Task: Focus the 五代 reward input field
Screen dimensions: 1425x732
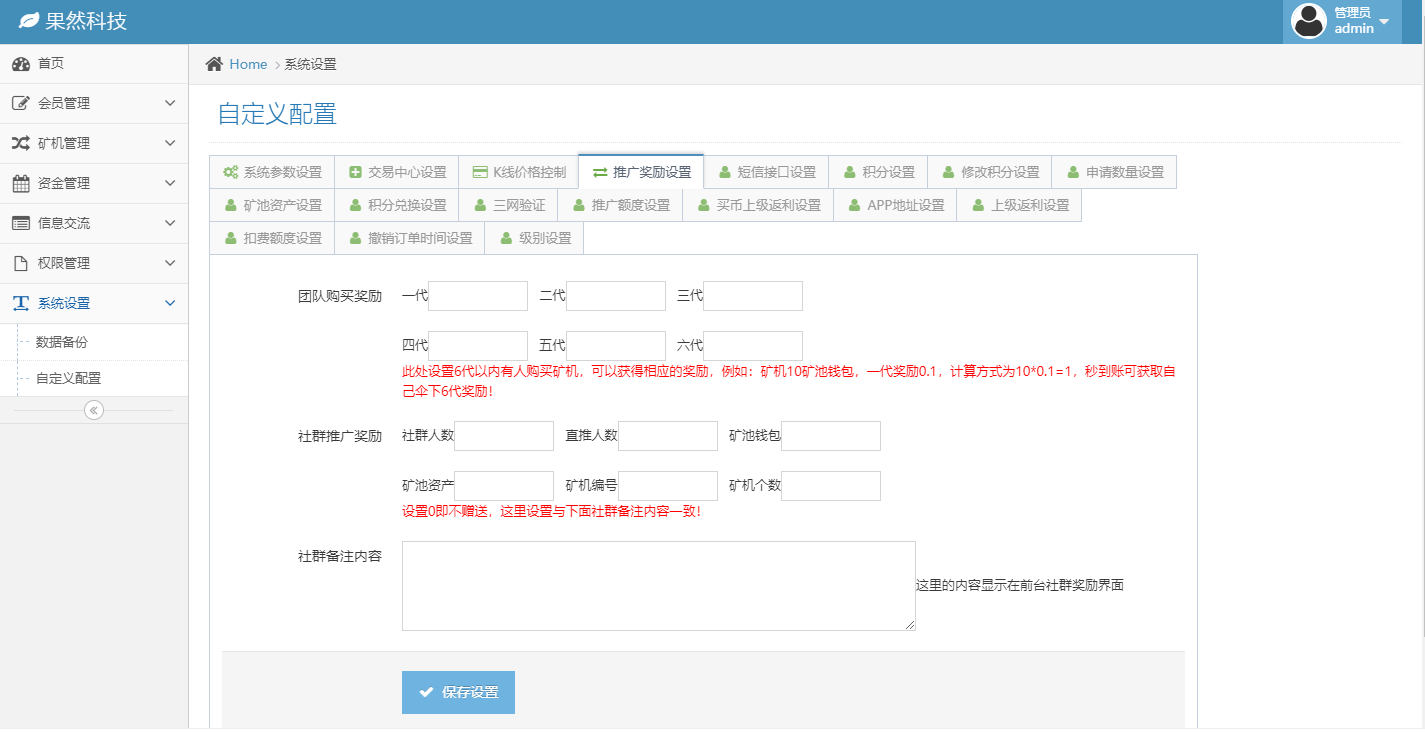Action: (616, 346)
